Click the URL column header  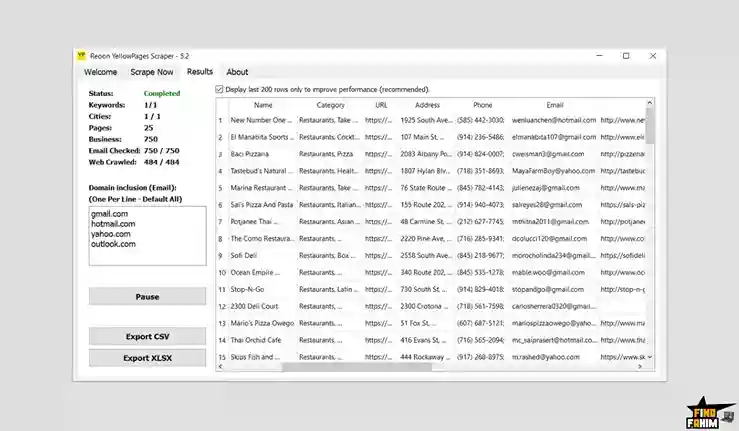point(381,105)
